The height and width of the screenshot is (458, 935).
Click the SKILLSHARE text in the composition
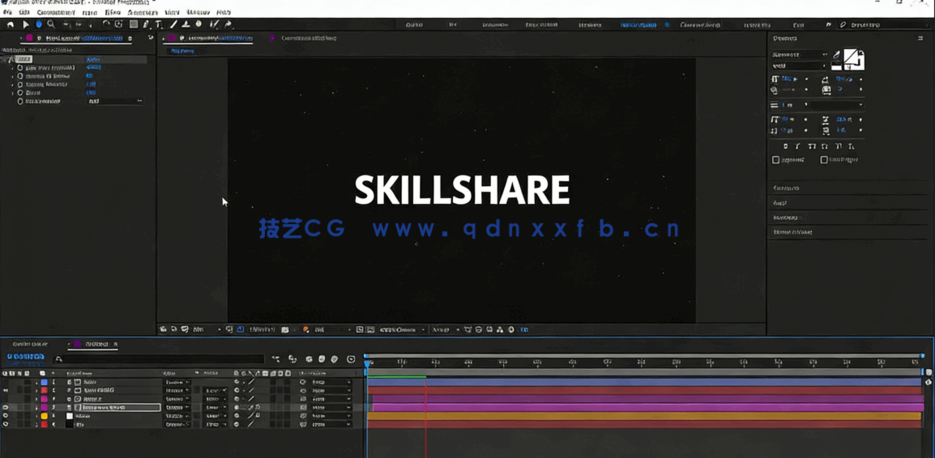pyautogui.click(x=462, y=190)
